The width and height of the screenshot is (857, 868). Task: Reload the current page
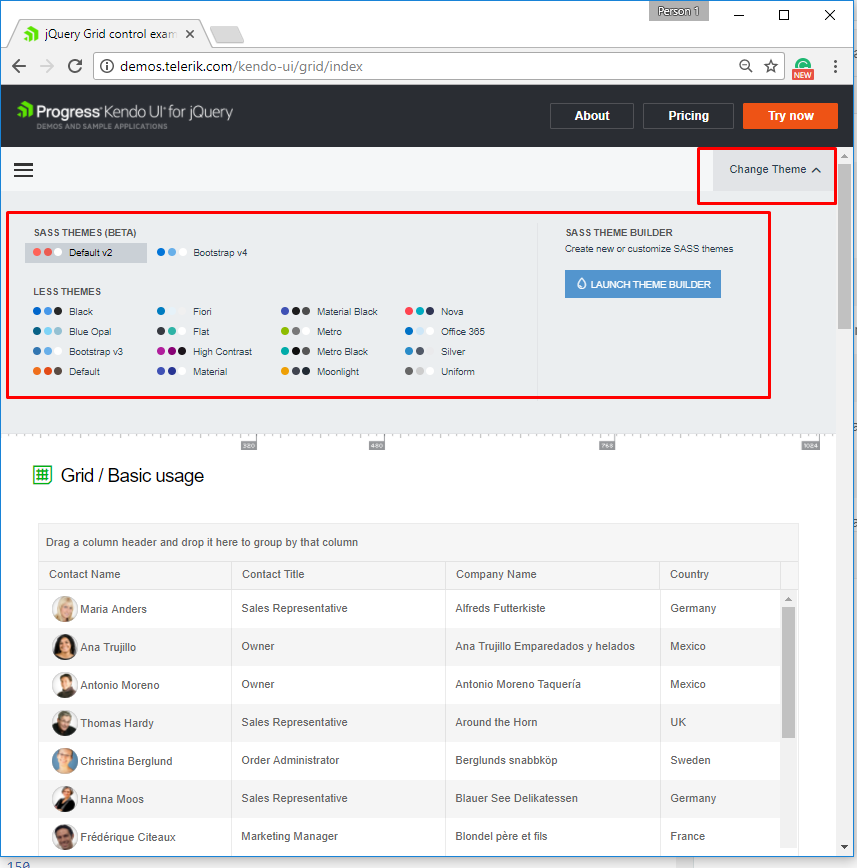[x=75, y=66]
